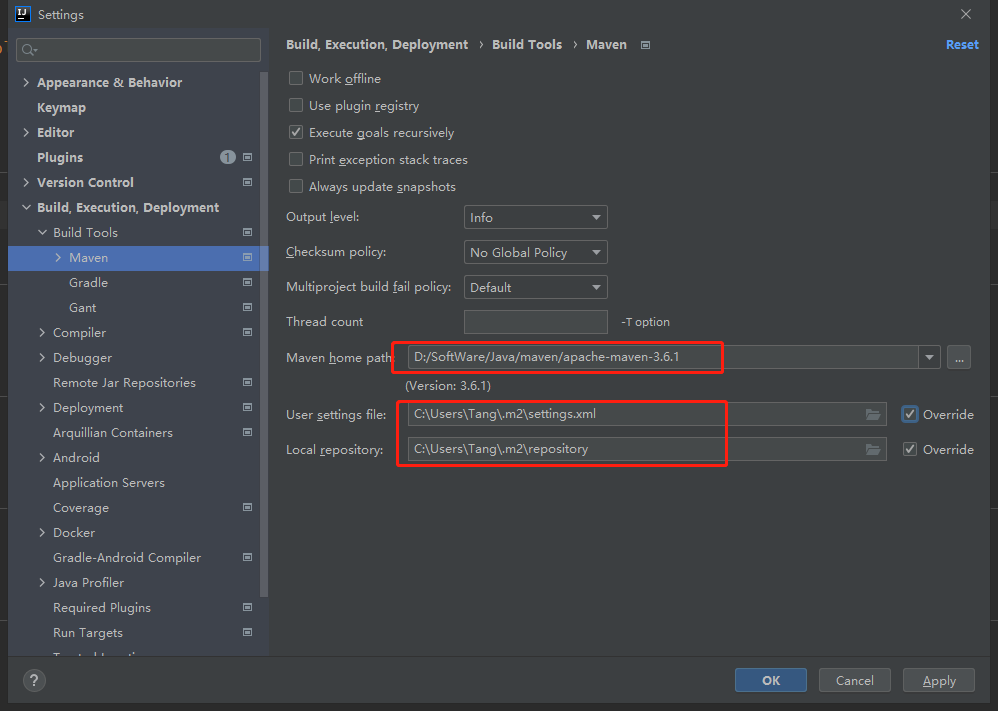Enable the Work offline checkbox
The height and width of the screenshot is (711, 998).
296,78
